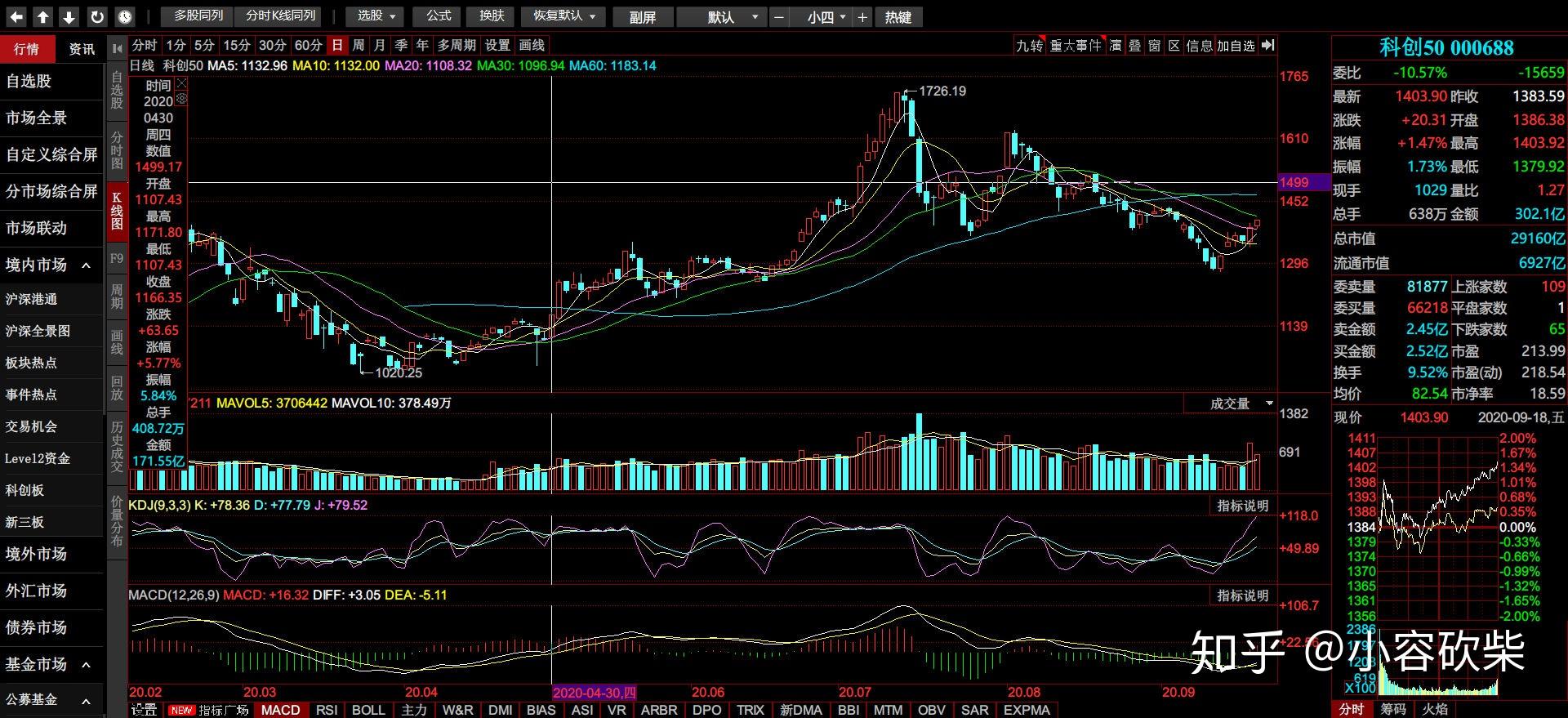Click the 加自选 button
1568x718 pixels.
pos(1236,46)
